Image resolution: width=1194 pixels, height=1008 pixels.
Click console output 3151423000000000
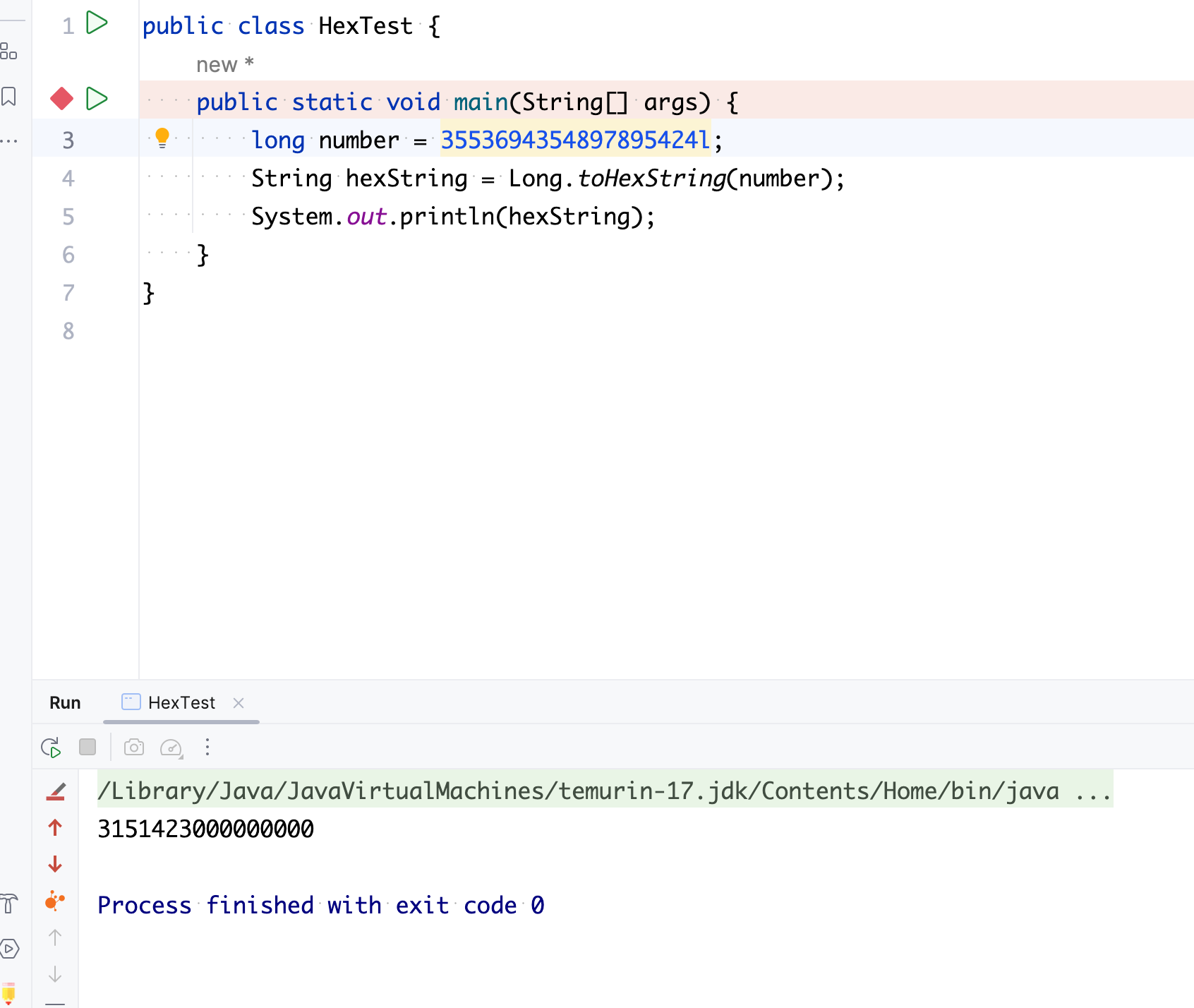(x=205, y=829)
